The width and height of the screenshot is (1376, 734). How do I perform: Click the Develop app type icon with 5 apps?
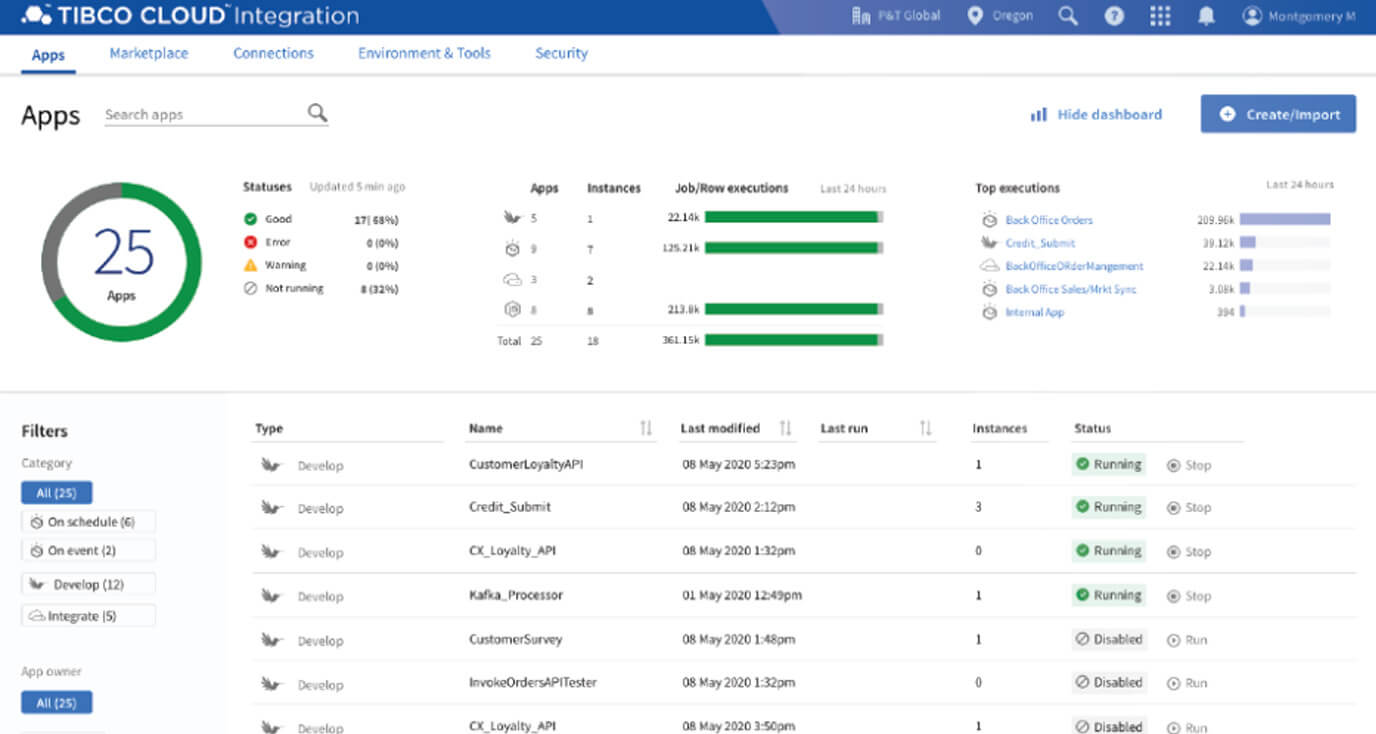(x=512, y=217)
